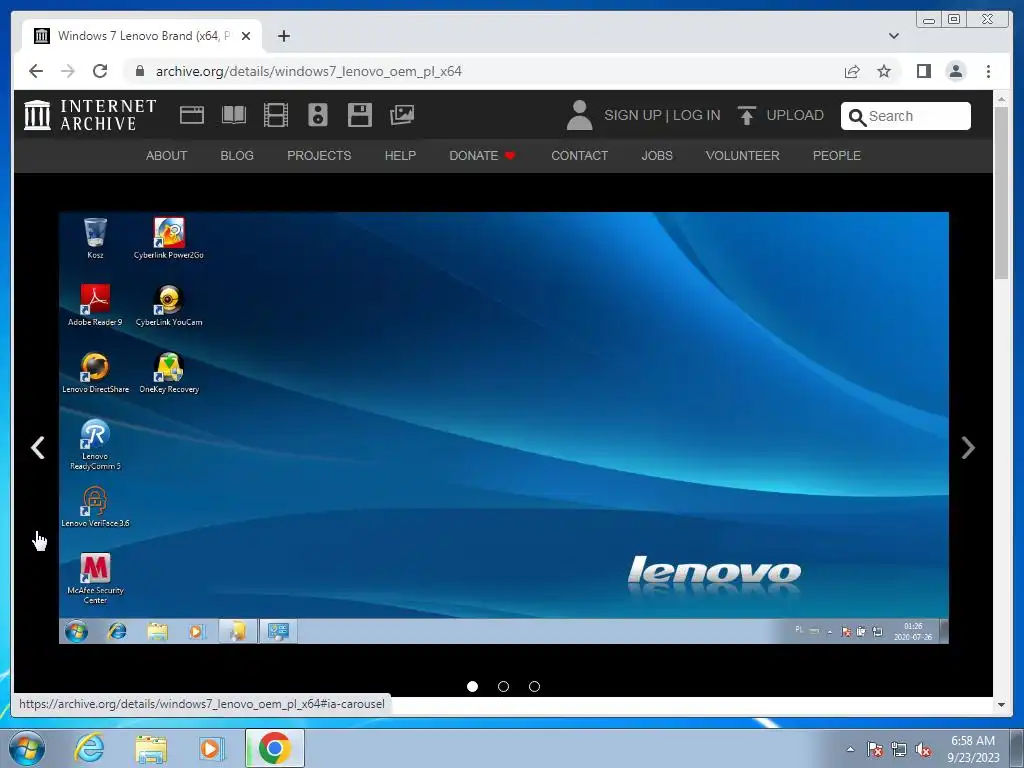Open the PEOPLE link
1024x768 pixels.
coord(837,155)
